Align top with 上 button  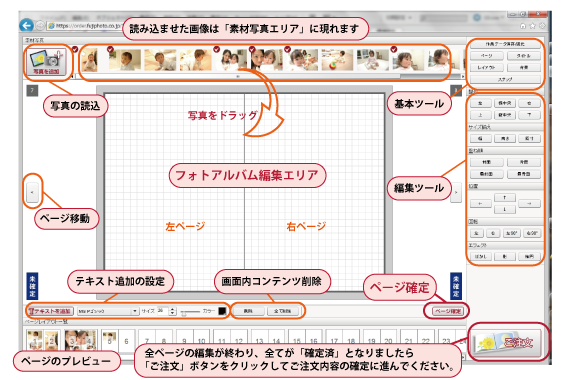point(480,115)
